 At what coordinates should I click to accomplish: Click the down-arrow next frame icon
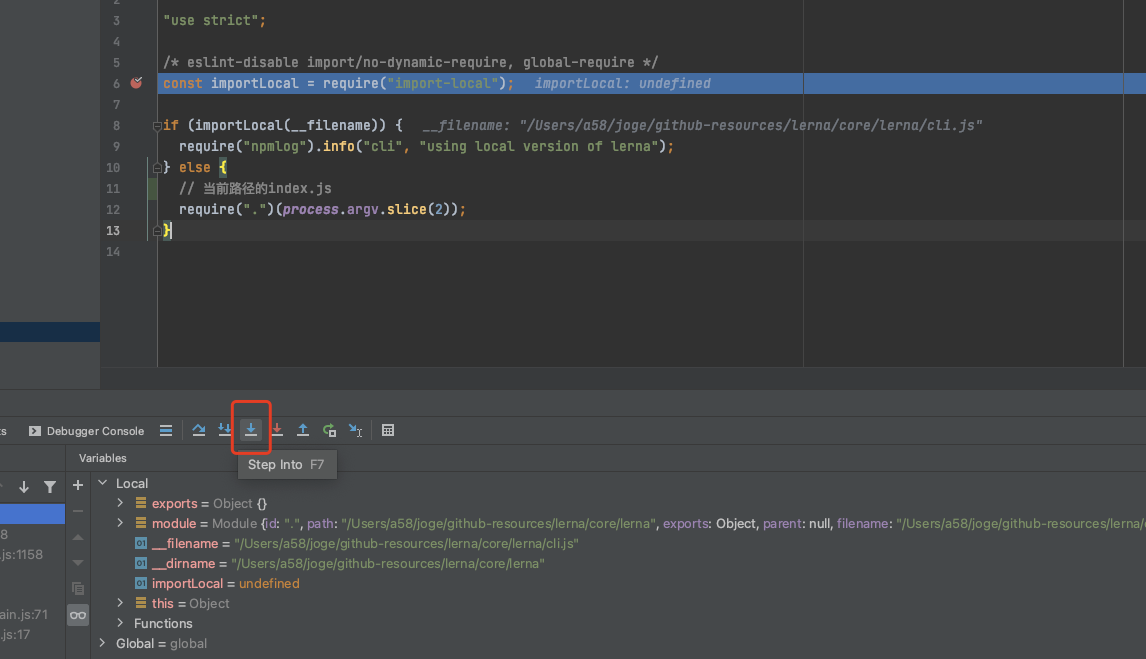(23, 487)
